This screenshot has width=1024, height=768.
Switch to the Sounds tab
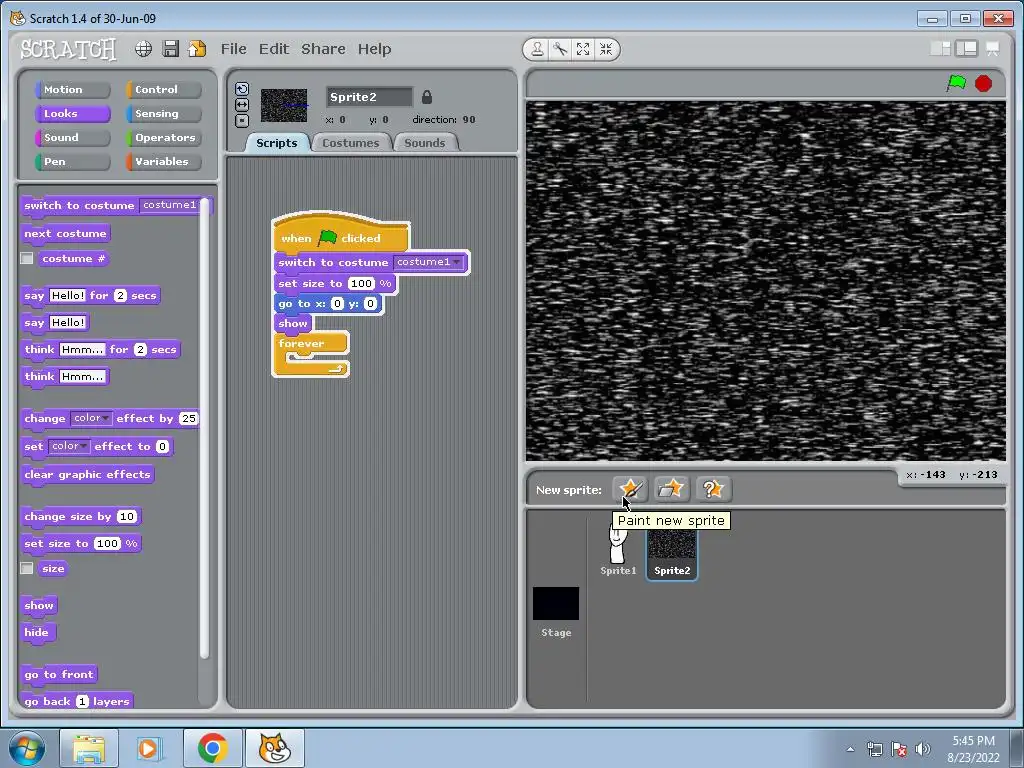(424, 142)
